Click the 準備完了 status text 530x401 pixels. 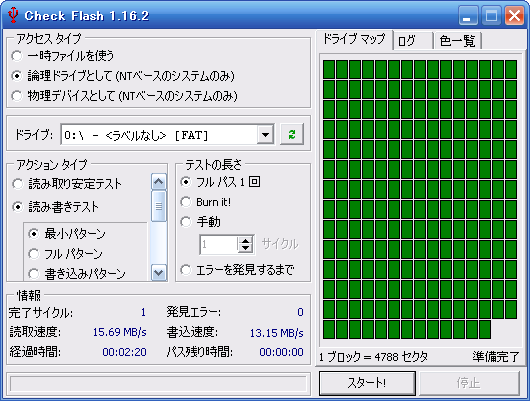point(496,357)
